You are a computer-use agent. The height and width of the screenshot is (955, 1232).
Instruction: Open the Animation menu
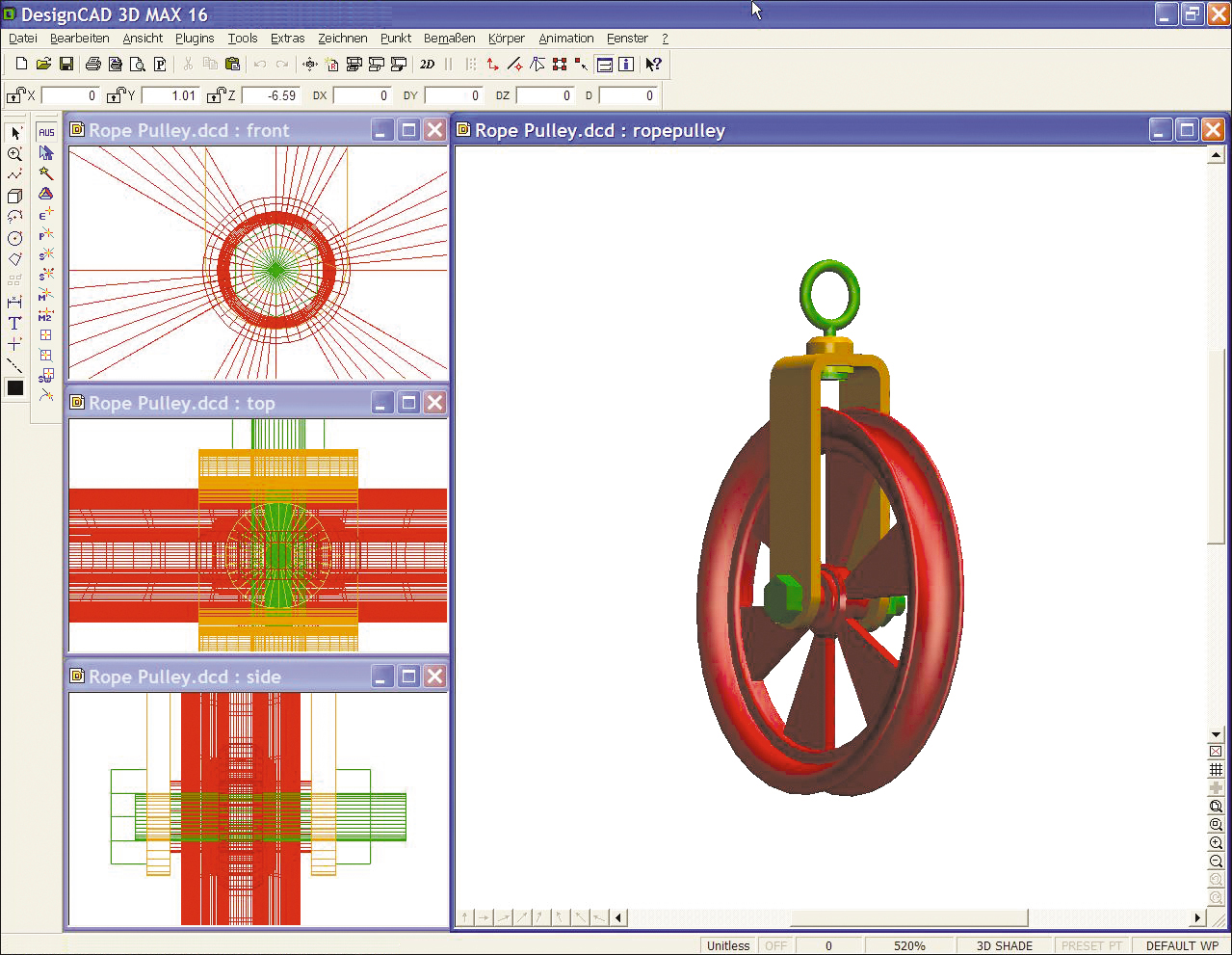[x=565, y=39]
